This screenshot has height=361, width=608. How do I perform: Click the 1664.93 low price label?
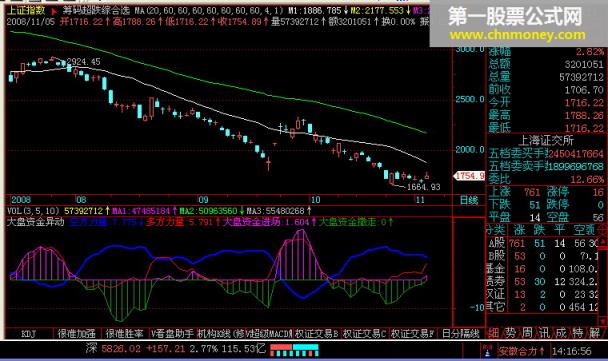click(x=423, y=187)
